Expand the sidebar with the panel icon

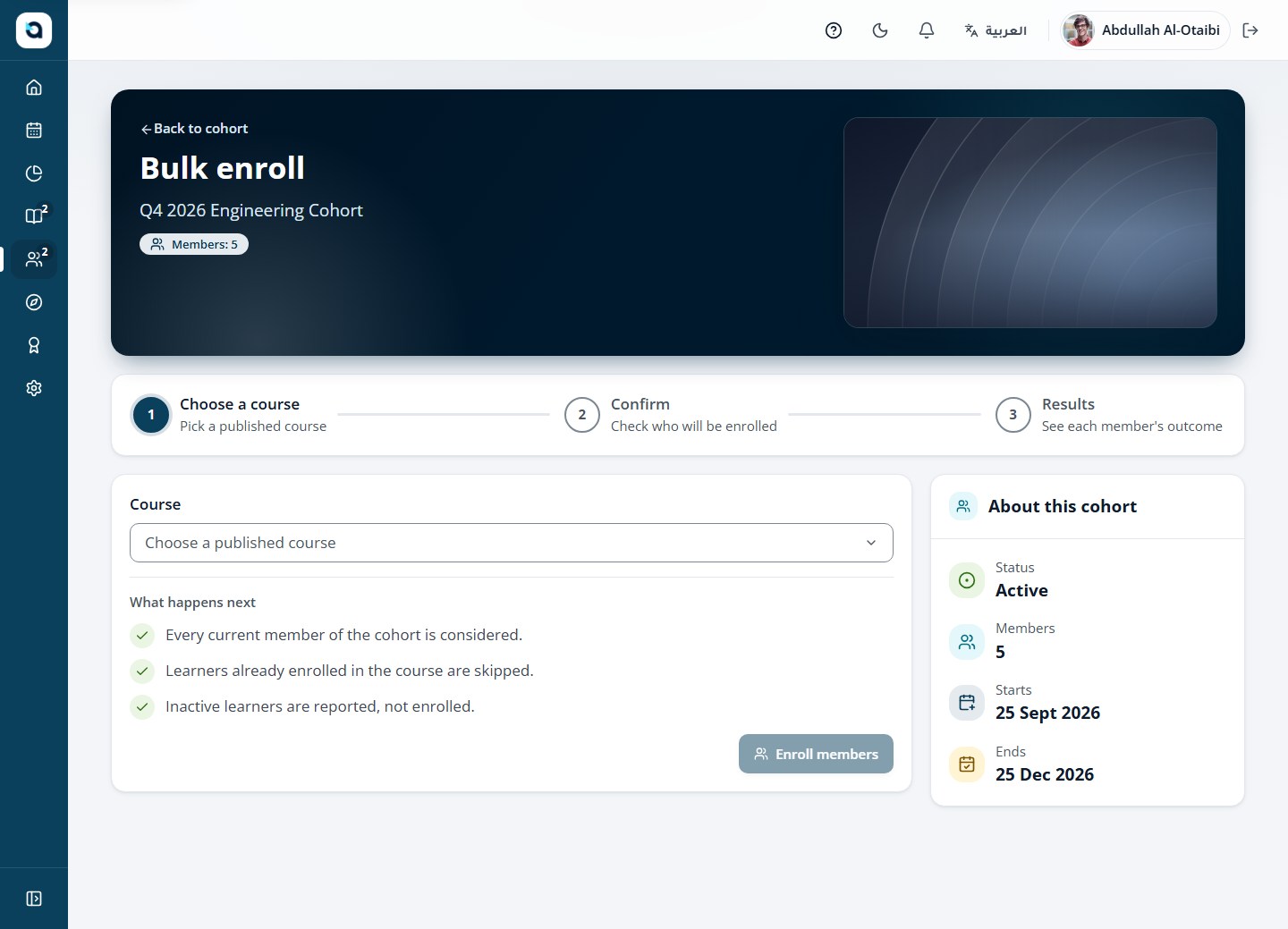click(x=34, y=899)
